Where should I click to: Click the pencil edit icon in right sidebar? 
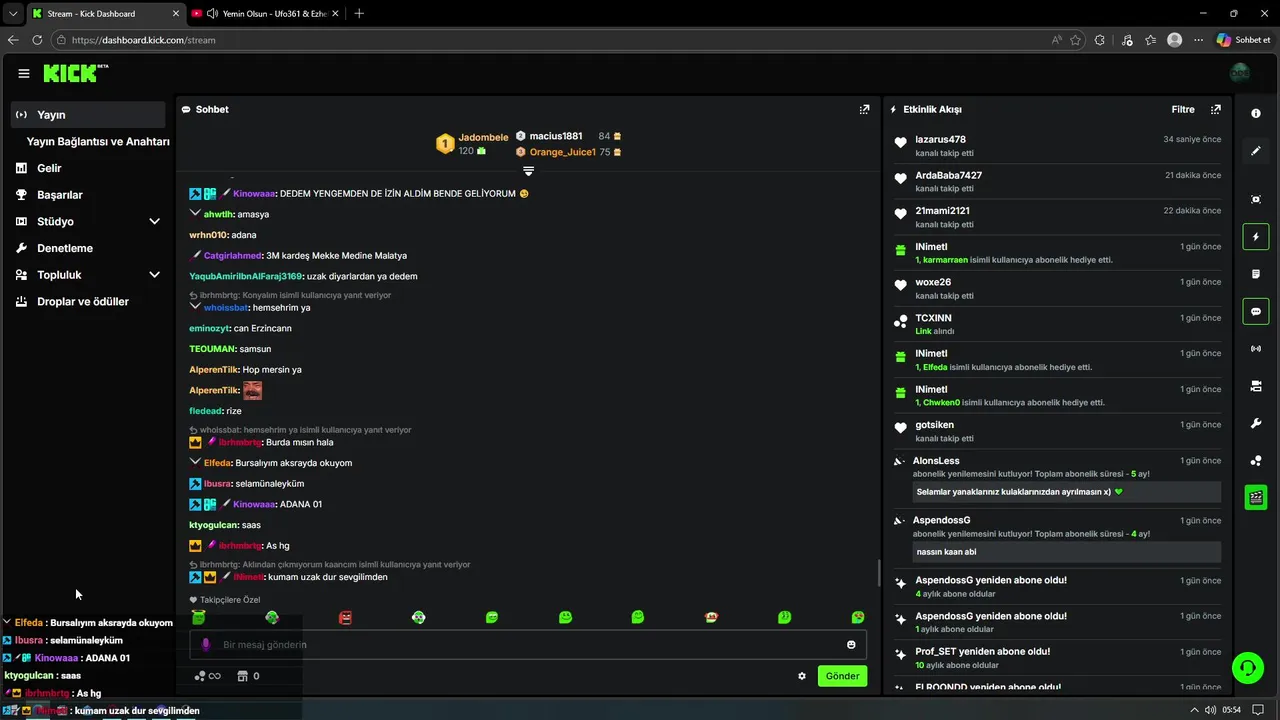[1256, 151]
